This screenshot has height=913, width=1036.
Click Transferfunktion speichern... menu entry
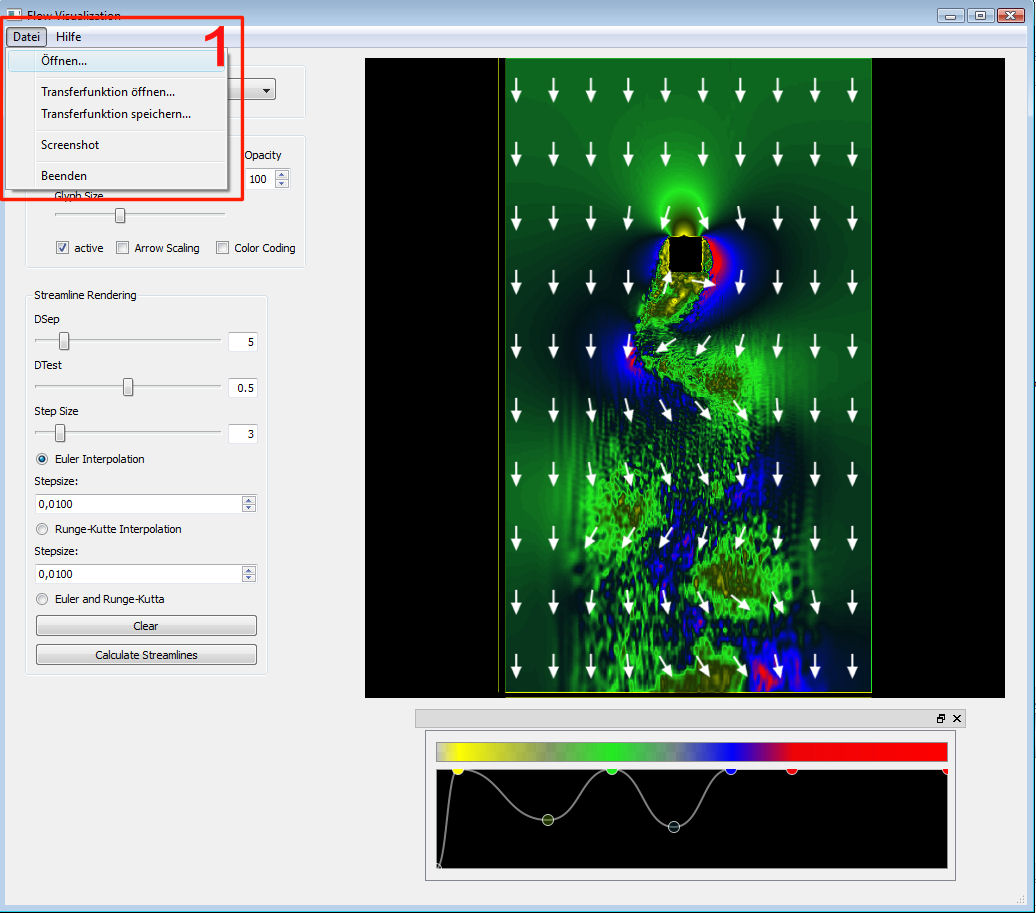(x=115, y=114)
